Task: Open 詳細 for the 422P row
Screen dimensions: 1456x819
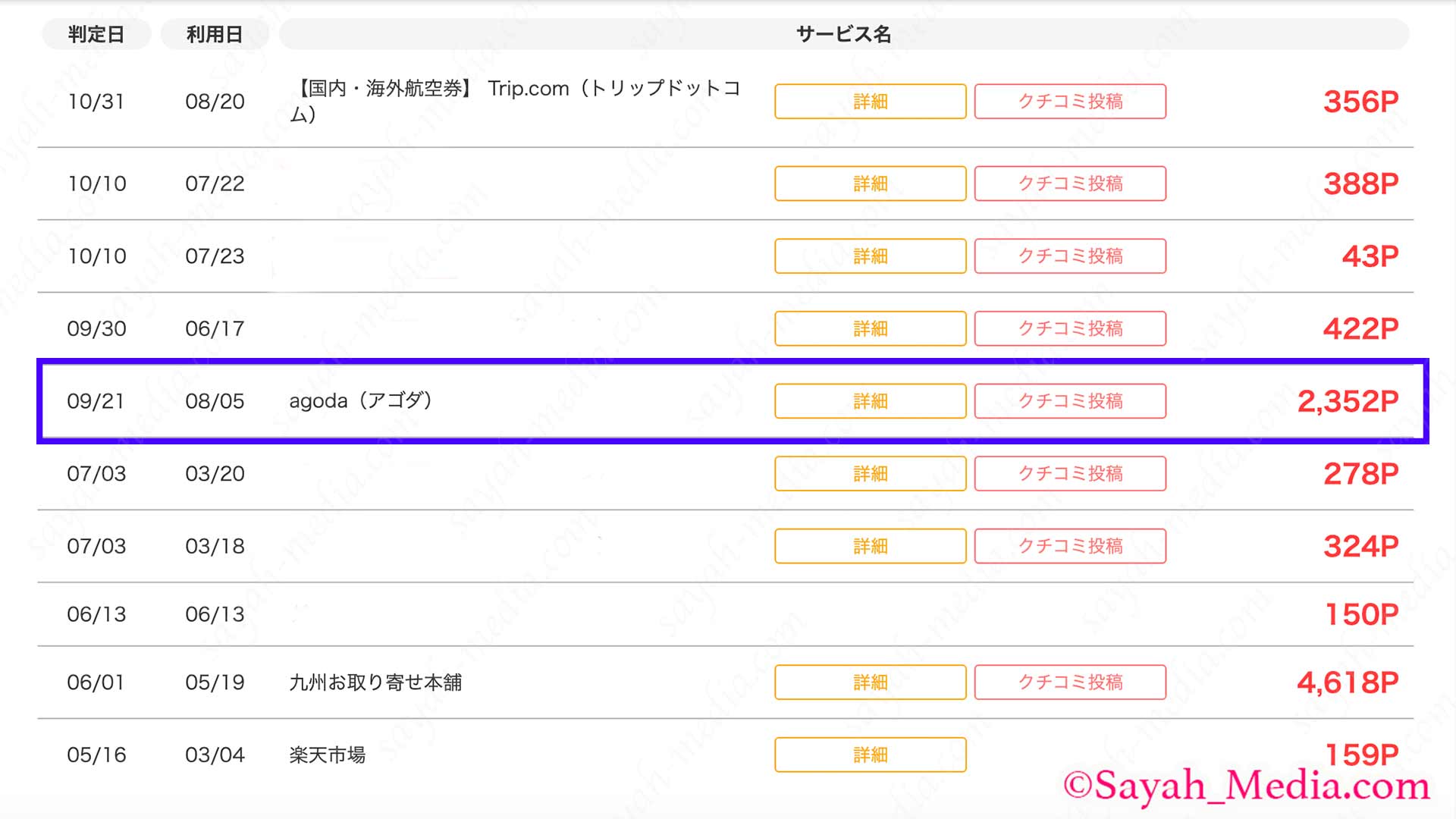Action: pos(870,328)
